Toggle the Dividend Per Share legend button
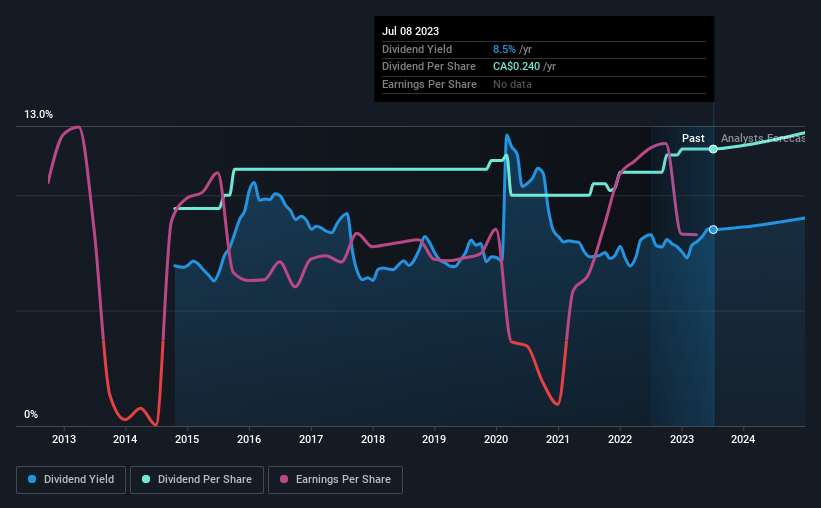Viewport: 821px width, 508px height. [197, 480]
